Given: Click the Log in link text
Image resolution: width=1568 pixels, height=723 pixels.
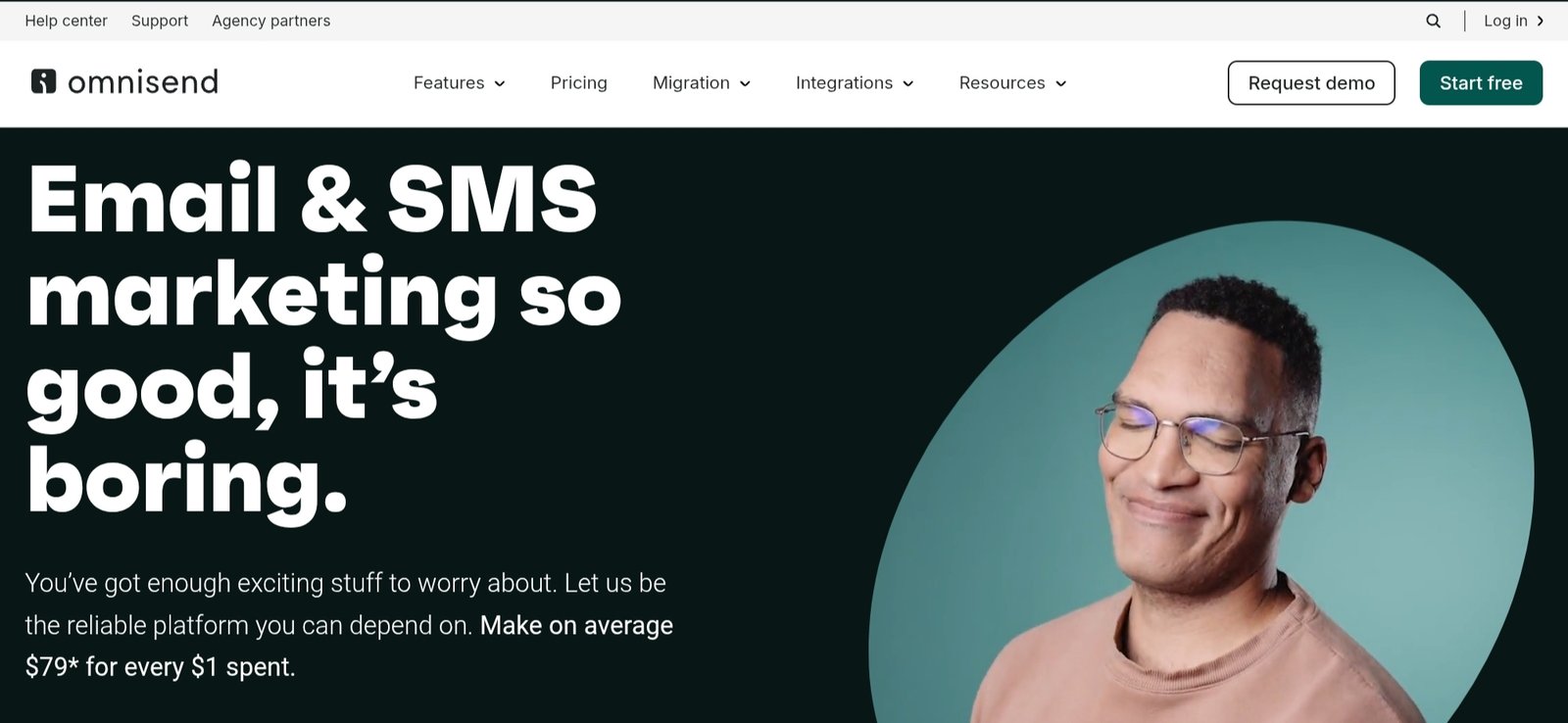Looking at the screenshot, I should click(1505, 21).
